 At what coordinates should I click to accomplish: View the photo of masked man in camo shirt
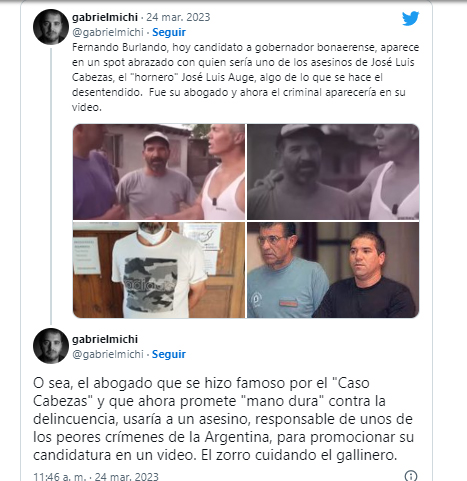159,270
